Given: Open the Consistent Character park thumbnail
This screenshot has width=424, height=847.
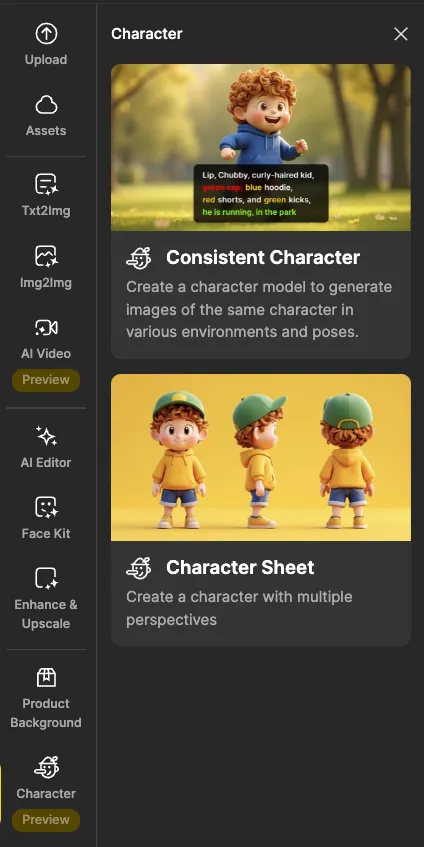Looking at the screenshot, I should coord(261,147).
